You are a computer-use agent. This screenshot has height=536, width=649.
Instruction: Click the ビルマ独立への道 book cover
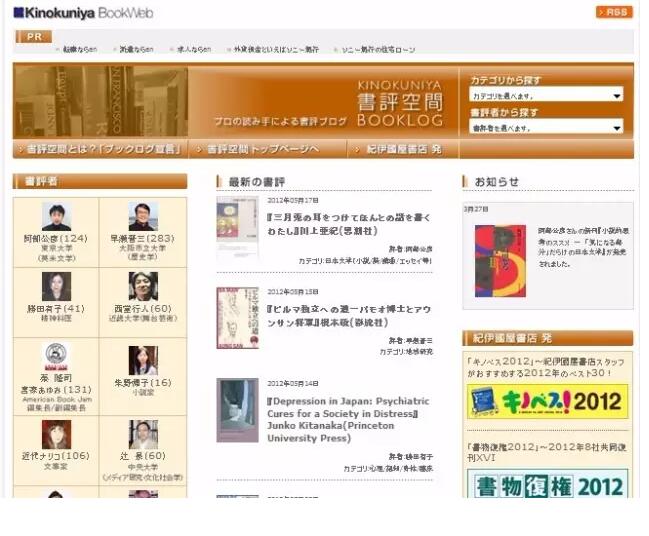tap(237, 318)
